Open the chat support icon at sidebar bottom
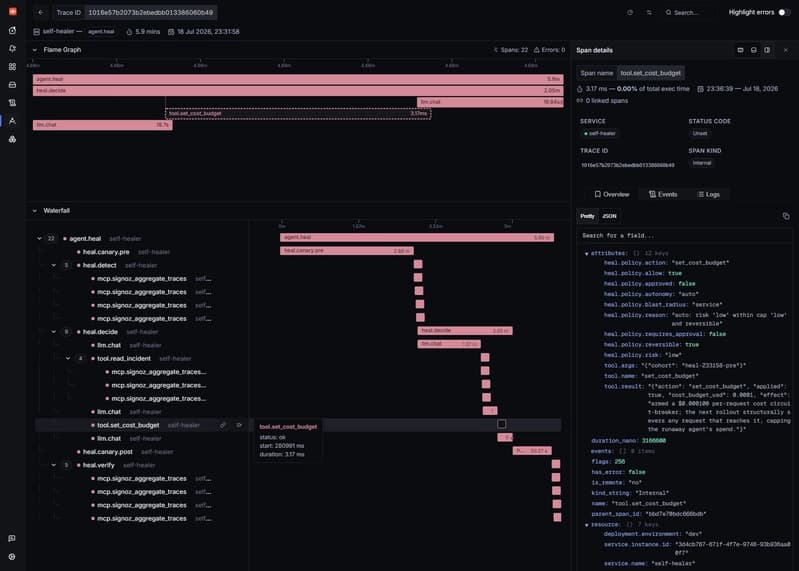The width and height of the screenshot is (799, 571). coord(12,538)
